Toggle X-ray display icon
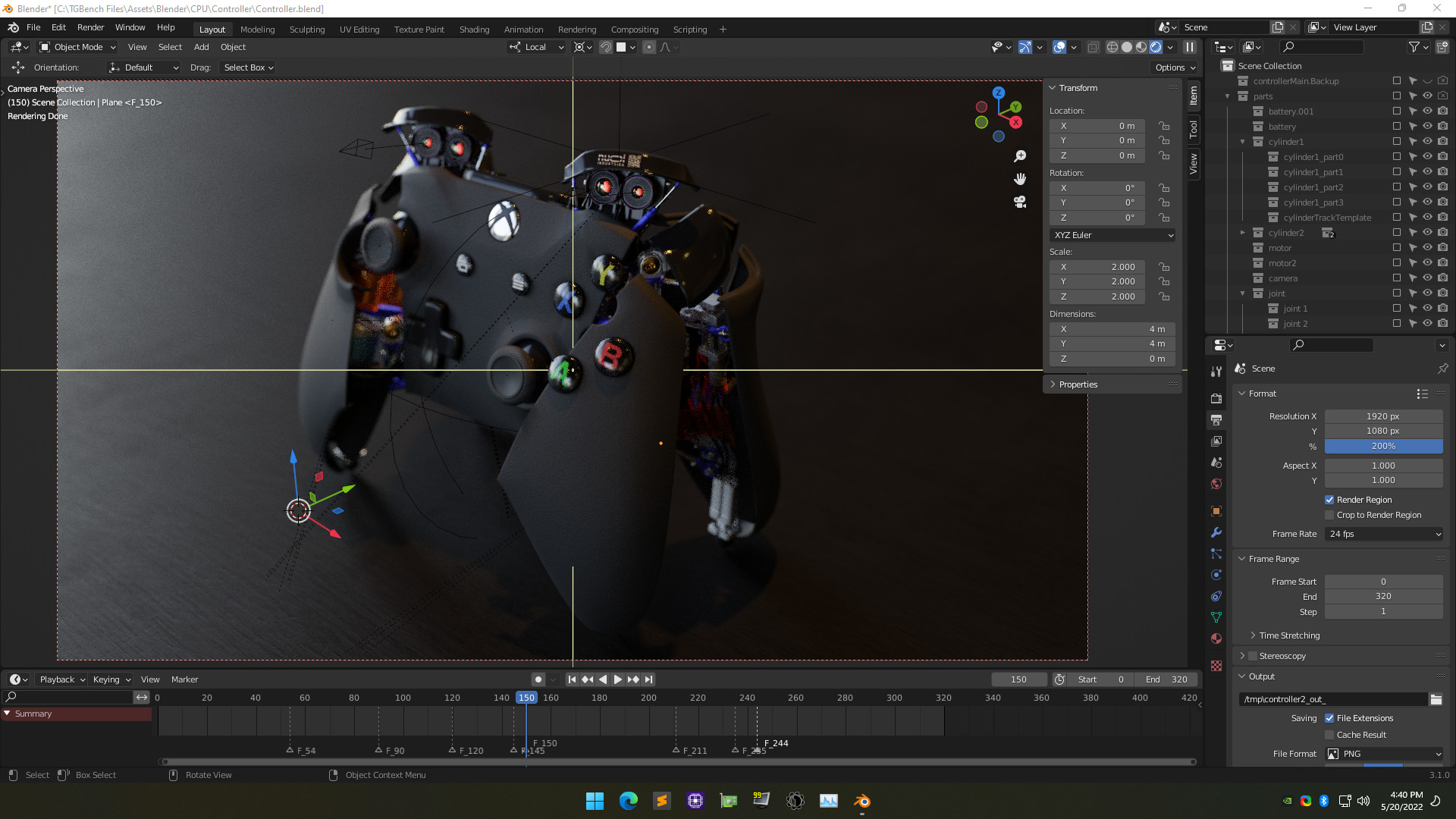The image size is (1456, 819). 1093,47
